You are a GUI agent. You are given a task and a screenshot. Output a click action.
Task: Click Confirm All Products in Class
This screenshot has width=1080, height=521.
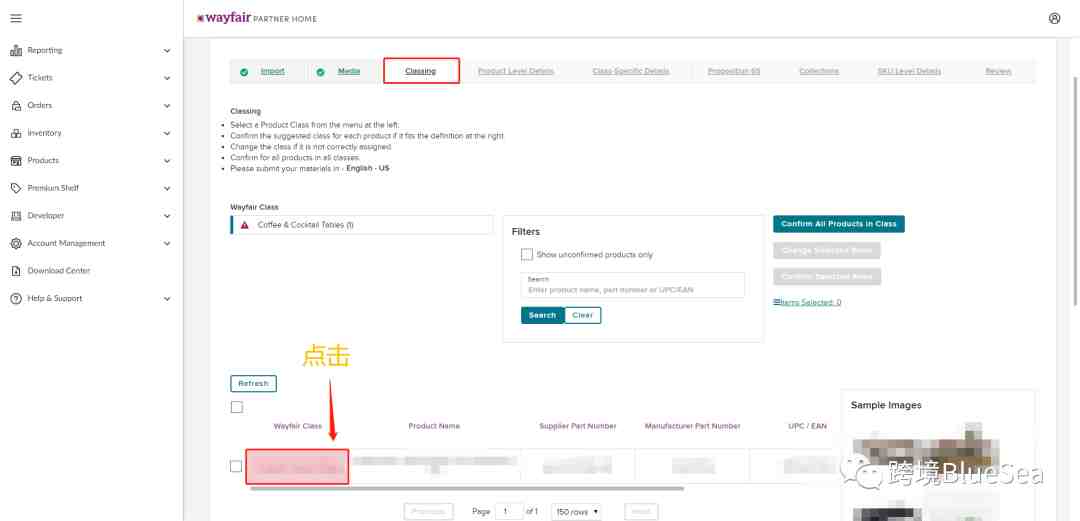(838, 224)
